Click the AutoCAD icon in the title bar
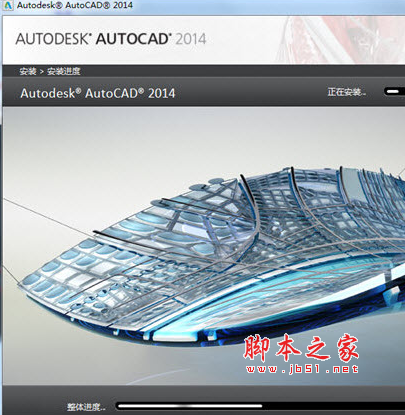Screen dimensions: 405x415 pos(7,5)
